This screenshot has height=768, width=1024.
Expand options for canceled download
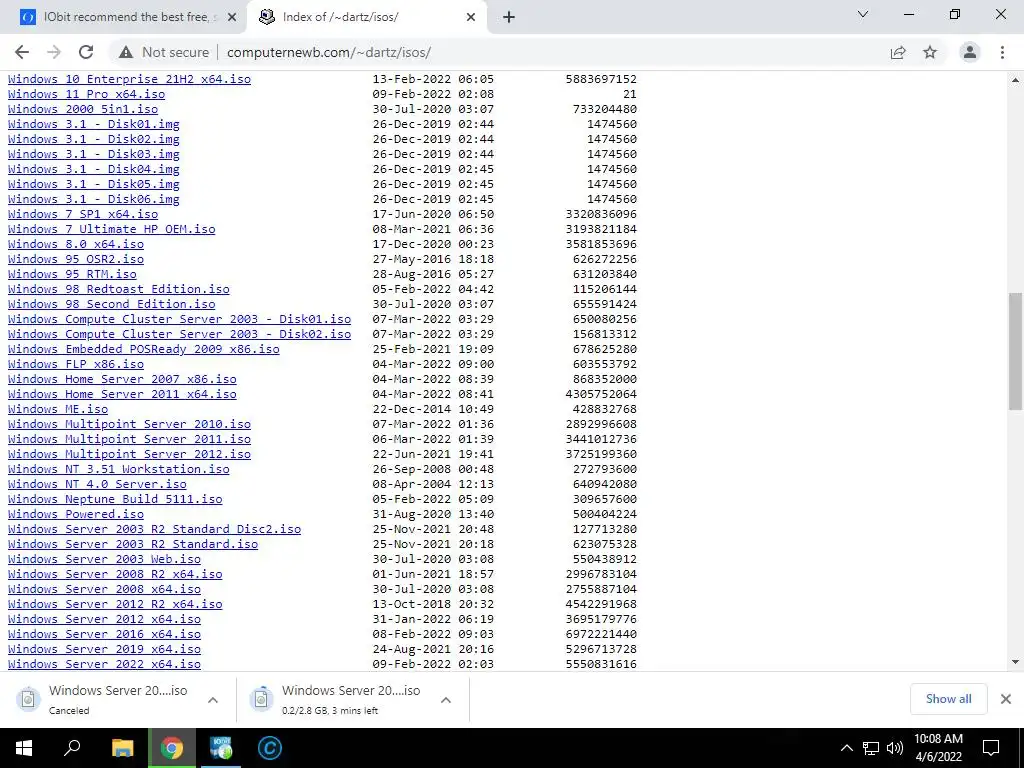213,700
